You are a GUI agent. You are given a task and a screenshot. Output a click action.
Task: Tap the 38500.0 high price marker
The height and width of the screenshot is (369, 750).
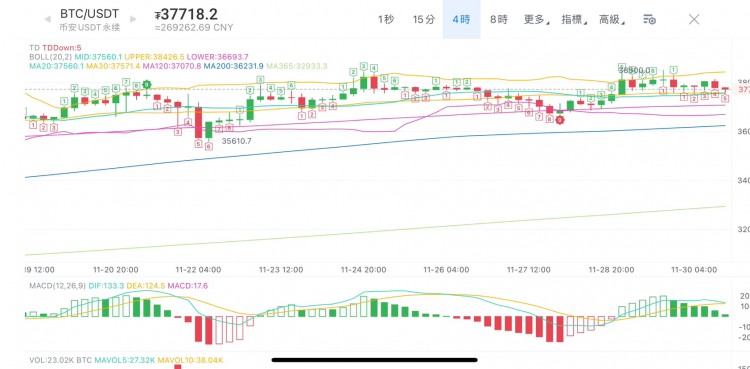click(x=634, y=70)
